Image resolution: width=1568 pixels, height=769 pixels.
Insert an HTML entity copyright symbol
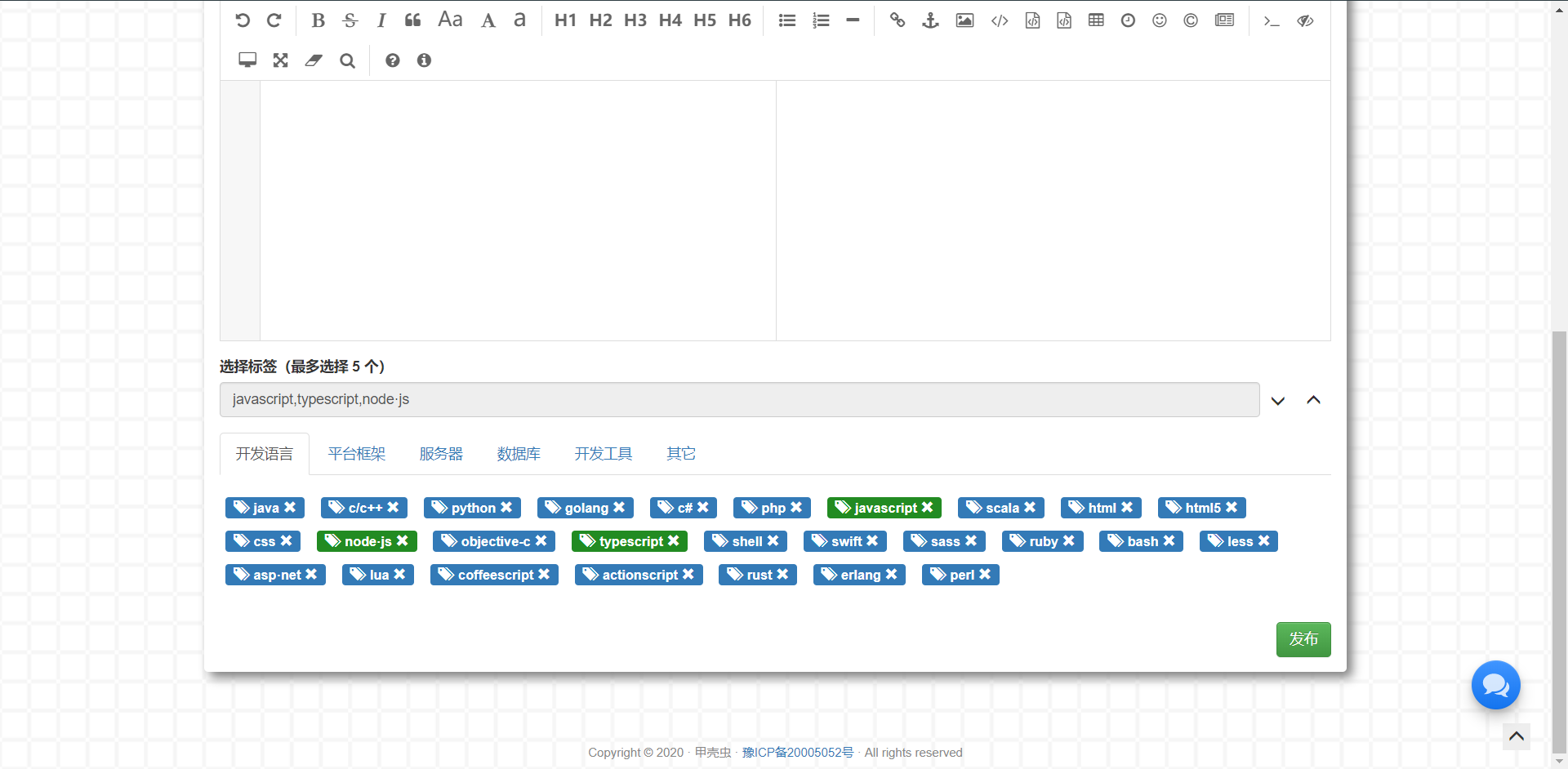pos(1191,20)
